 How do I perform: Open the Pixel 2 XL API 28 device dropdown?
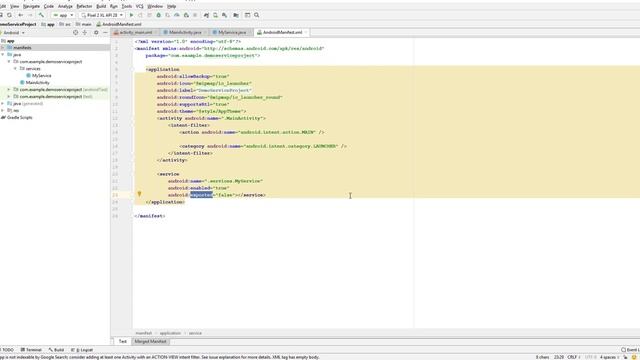102,15
